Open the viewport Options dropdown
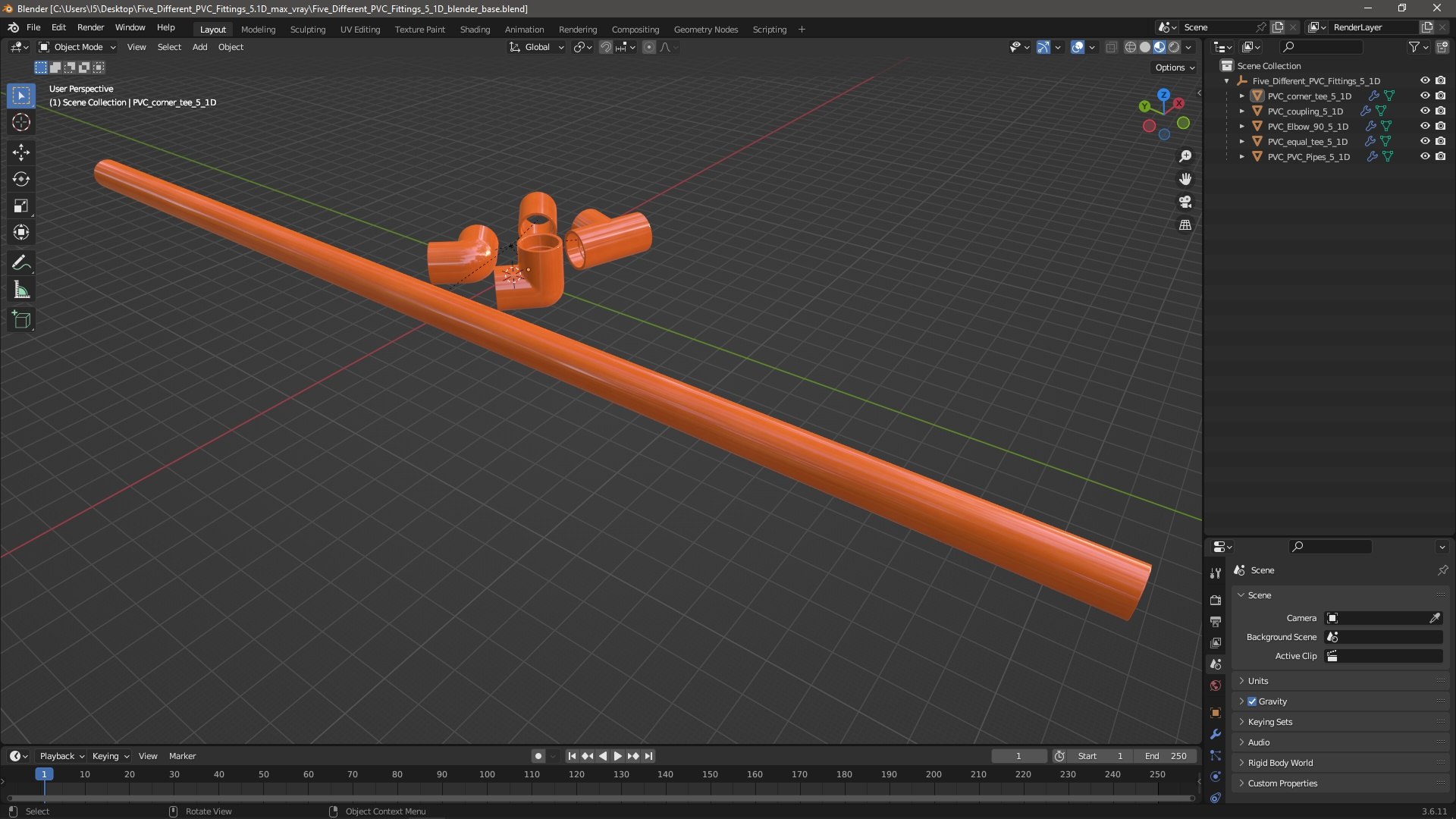This screenshot has width=1456, height=819. click(1175, 67)
